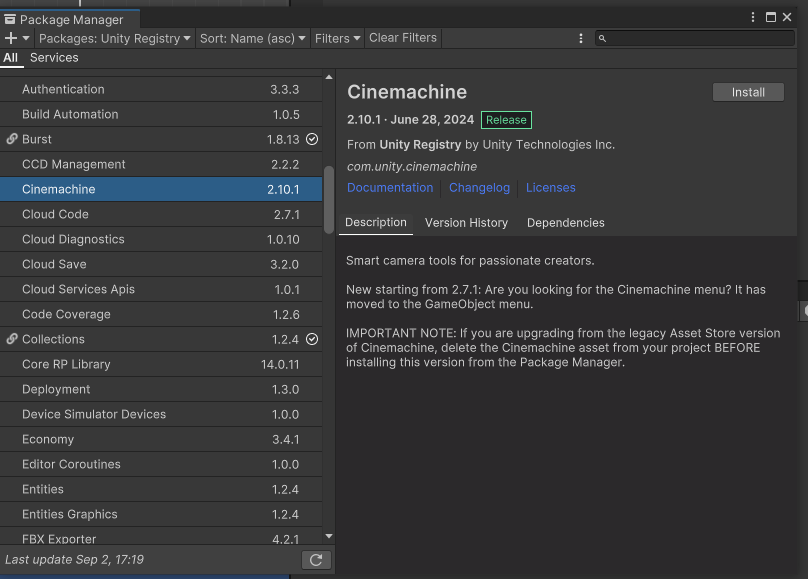Select the Code Coverage package
Image resolution: width=808 pixels, height=579 pixels.
tap(161, 314)
